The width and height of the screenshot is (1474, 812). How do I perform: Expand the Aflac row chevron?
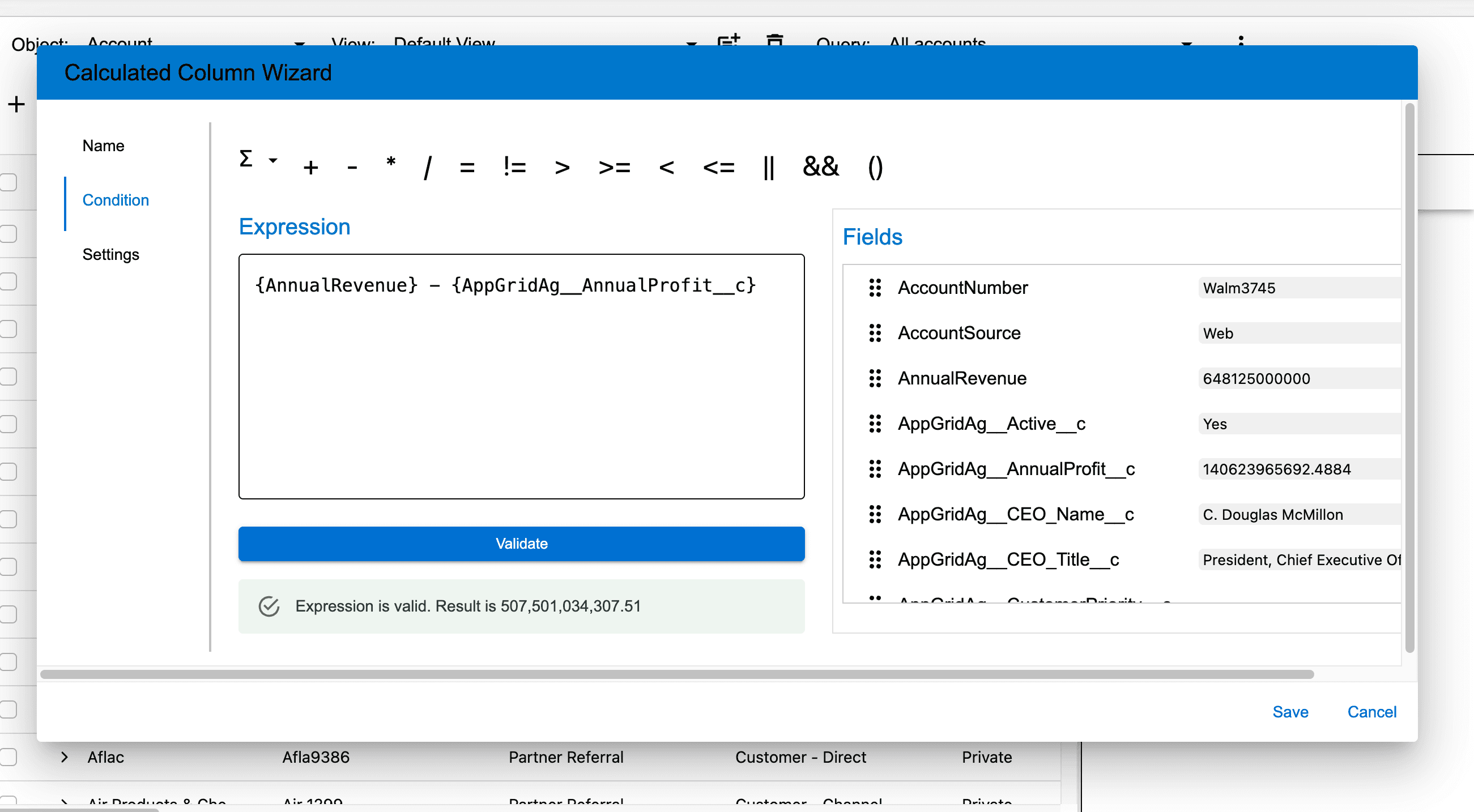pyautogui.click(x=65, y=757)
